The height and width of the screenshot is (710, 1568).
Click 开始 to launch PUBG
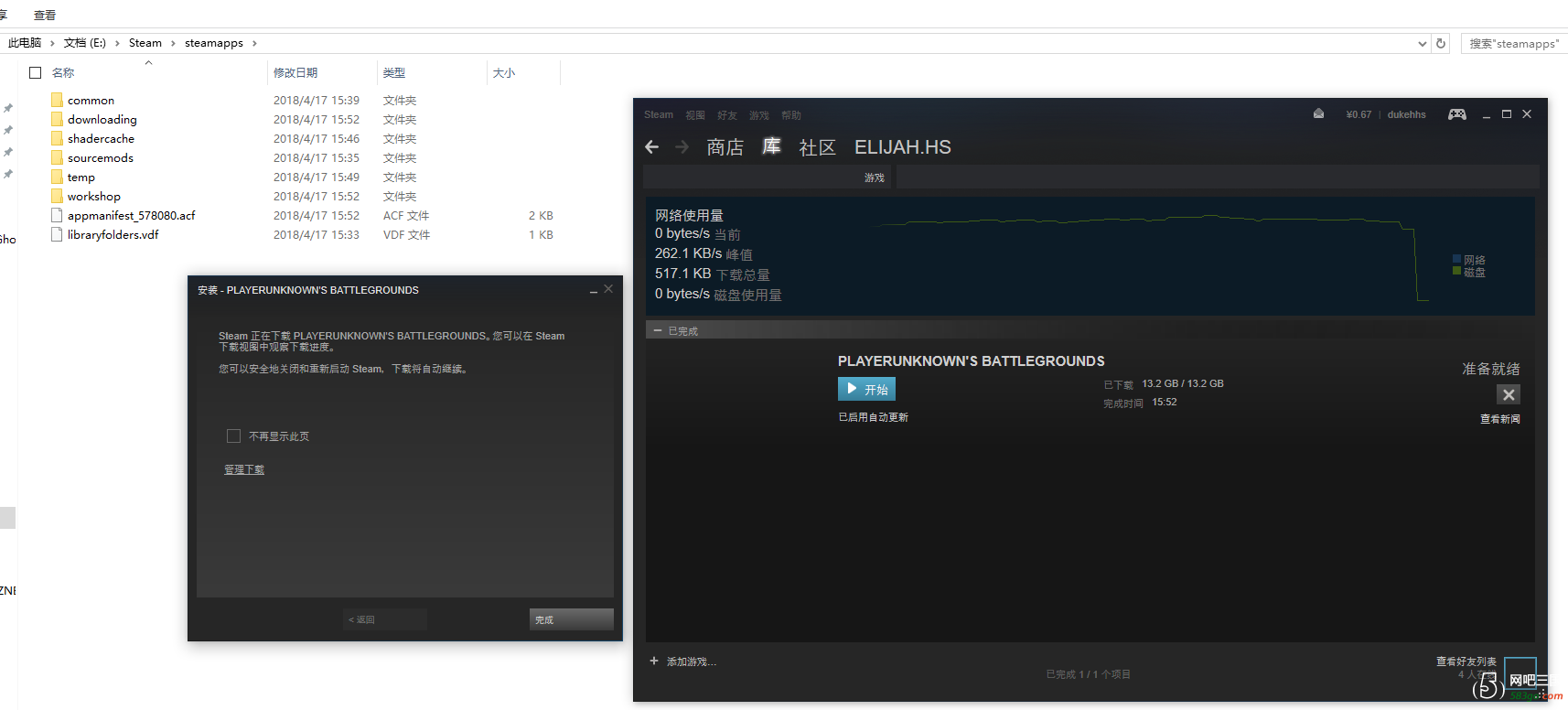866,389
